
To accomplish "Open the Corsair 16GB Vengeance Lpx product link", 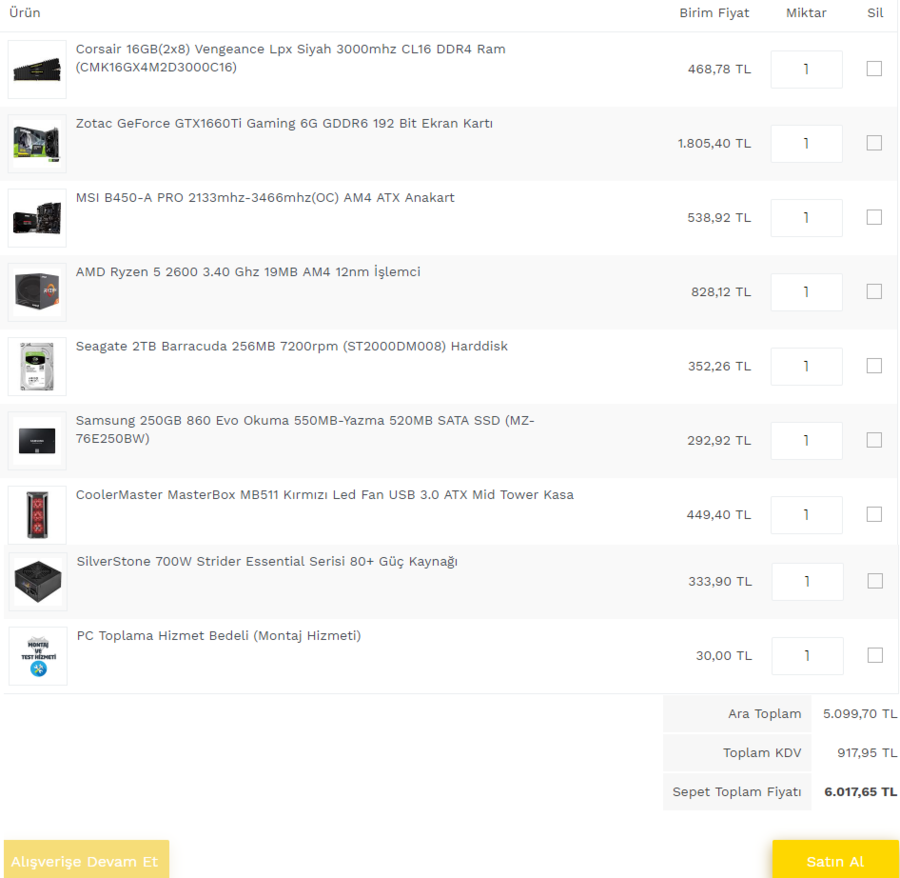I will point(290,58).
